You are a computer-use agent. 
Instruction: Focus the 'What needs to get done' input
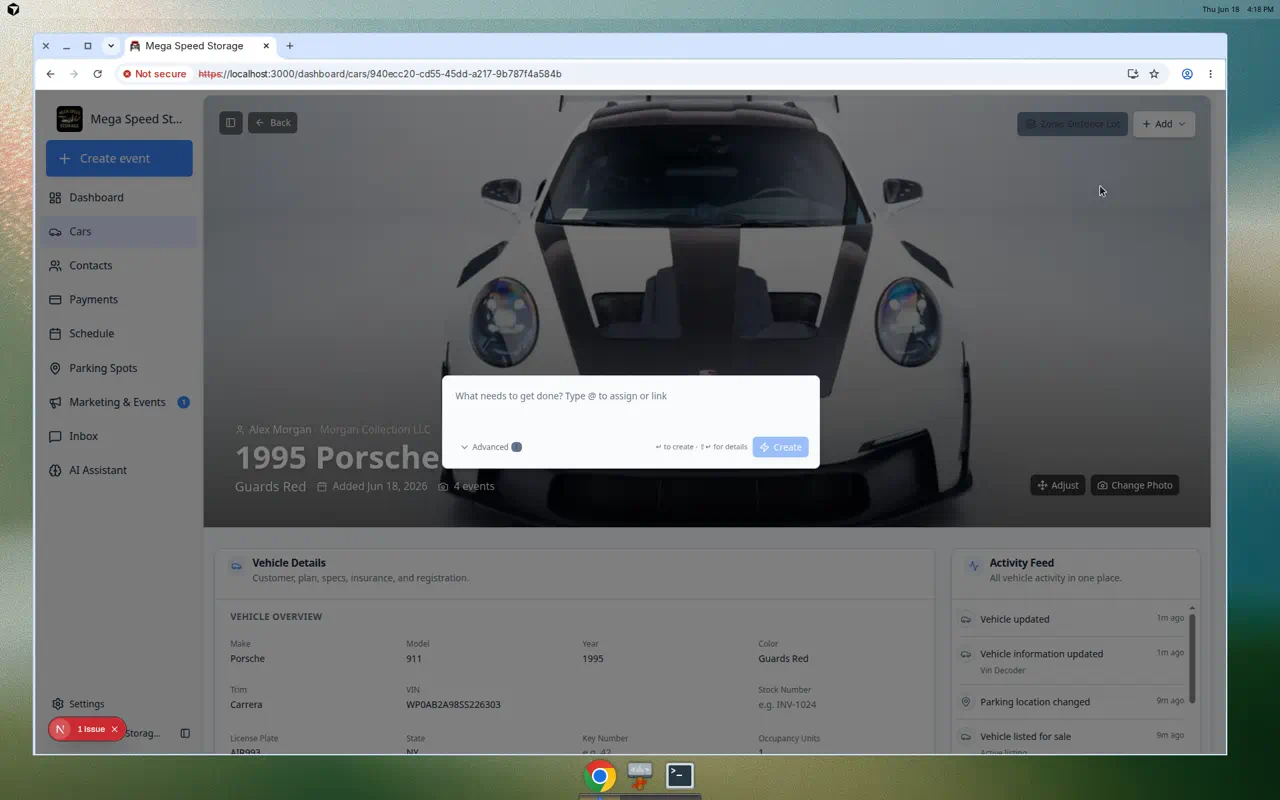(631, 397)
